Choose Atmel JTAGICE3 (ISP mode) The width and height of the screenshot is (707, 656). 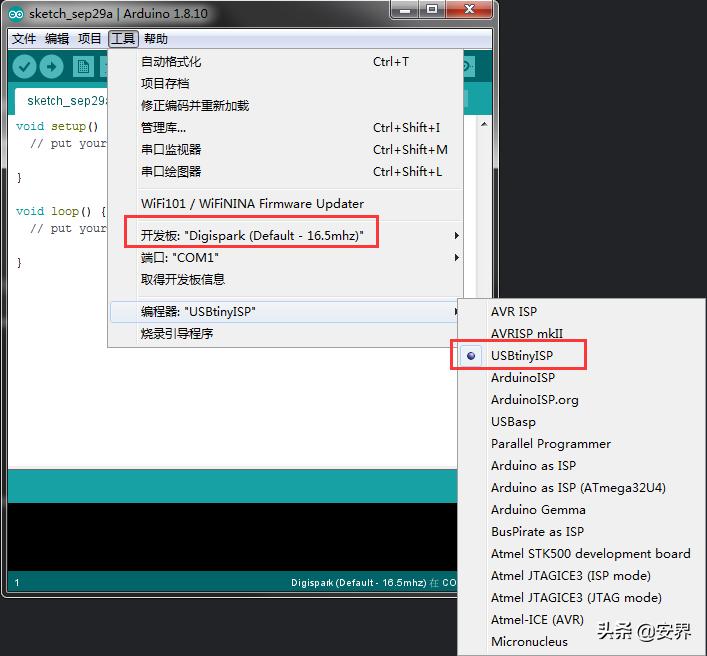(x=581, y=576)
